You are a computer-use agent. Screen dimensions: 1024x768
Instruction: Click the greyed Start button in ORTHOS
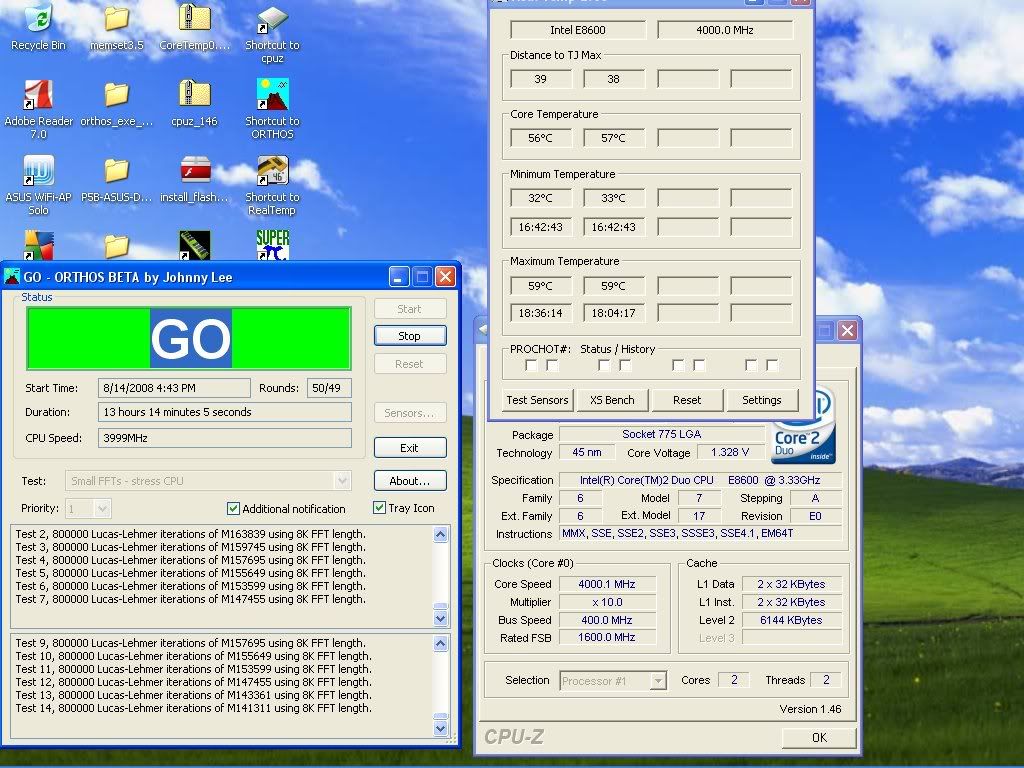coord(410,309)
